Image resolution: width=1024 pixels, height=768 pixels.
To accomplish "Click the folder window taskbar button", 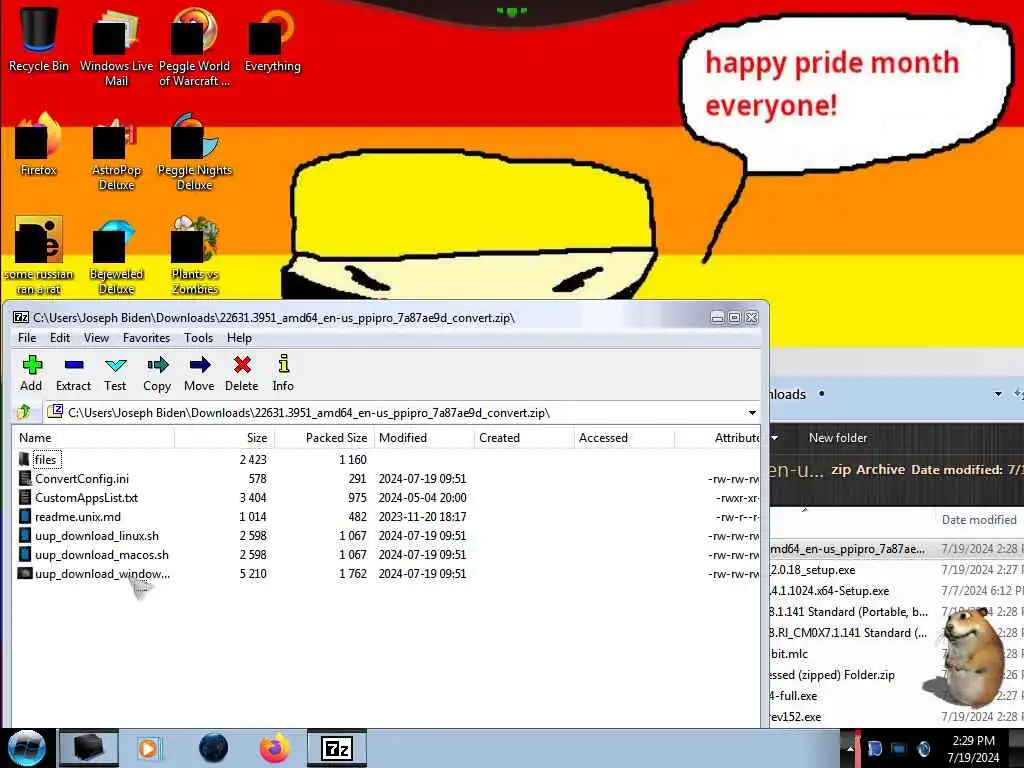I will pos(89,748).
